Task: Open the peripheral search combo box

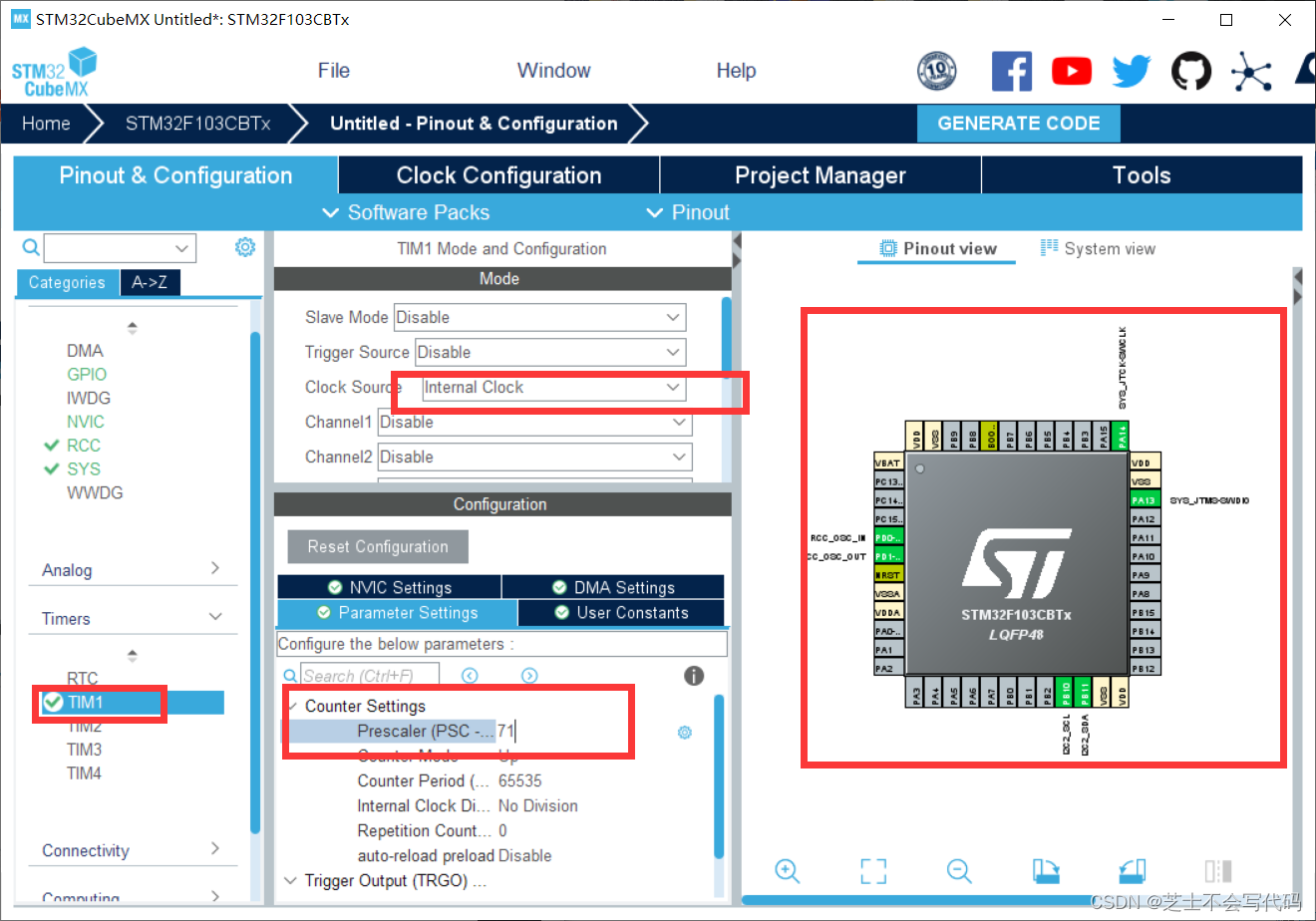Action: click(x=120, y=247)
